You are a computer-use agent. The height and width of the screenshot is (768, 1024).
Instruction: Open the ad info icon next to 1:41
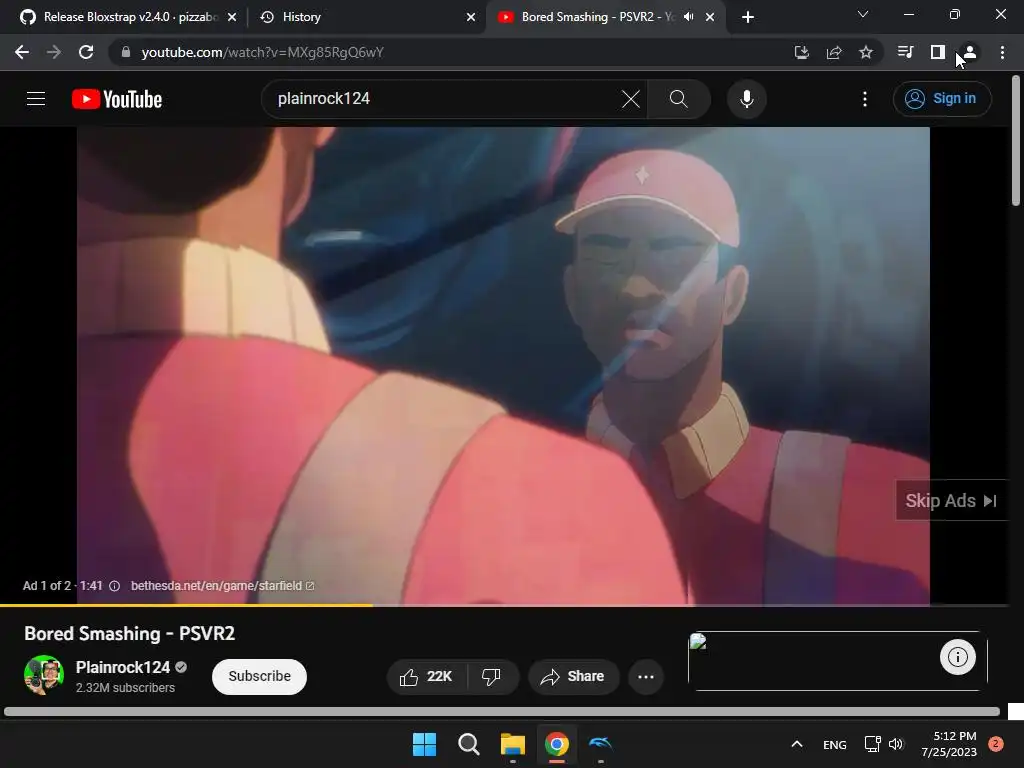pos(114,586)
